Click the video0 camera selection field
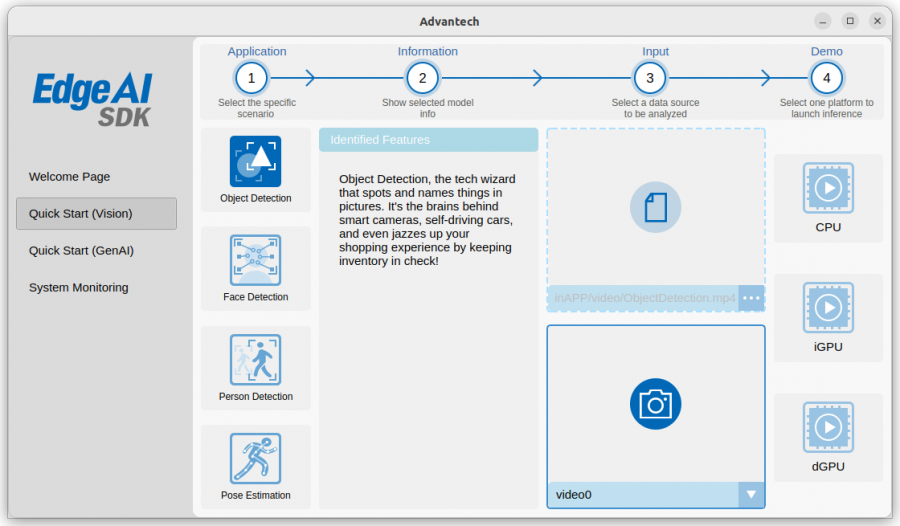The image size is (900, 526). coord(643,494)
